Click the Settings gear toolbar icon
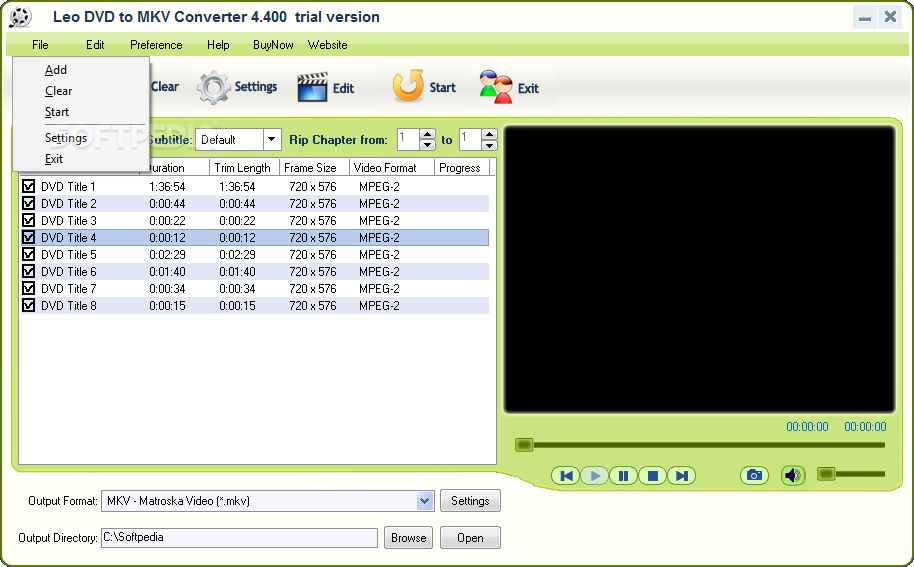The width and height of the screenshot is (914, 567). coord(213,87)
